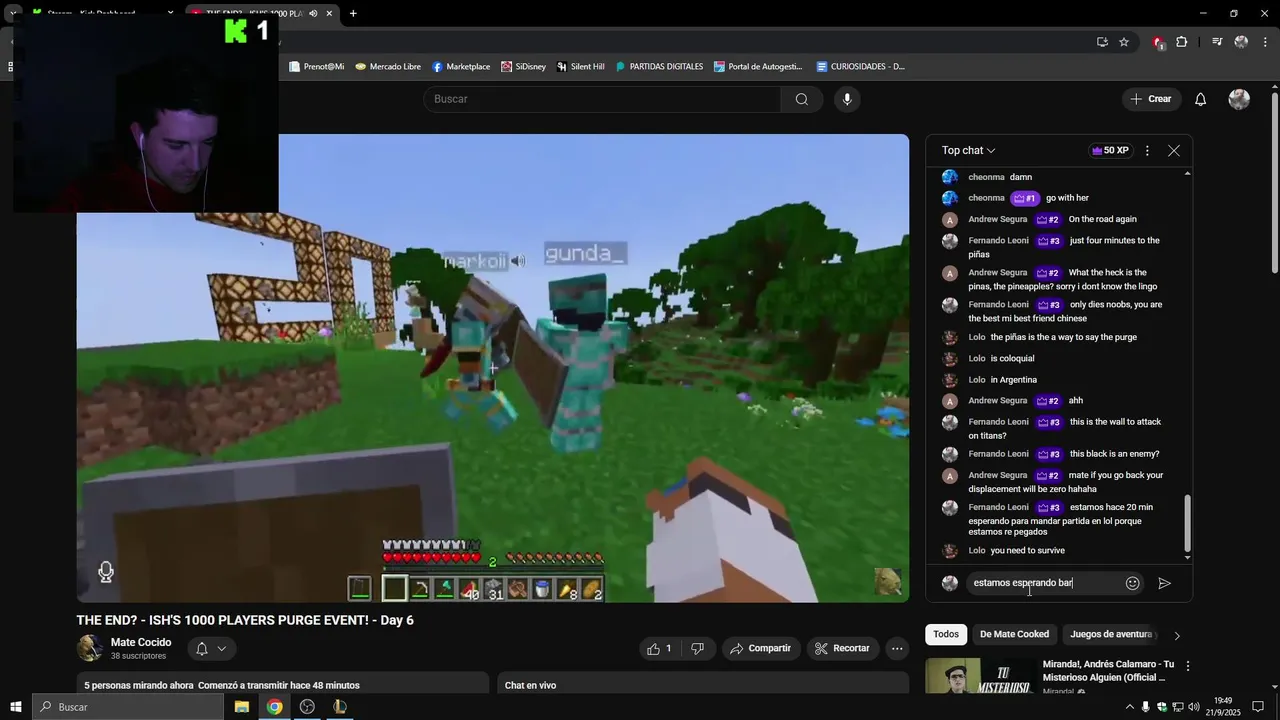Mute tab via speaker icon on YouTube tab
The height and width of the screenshot is (720, 1280).
click(x=313, y=13)
